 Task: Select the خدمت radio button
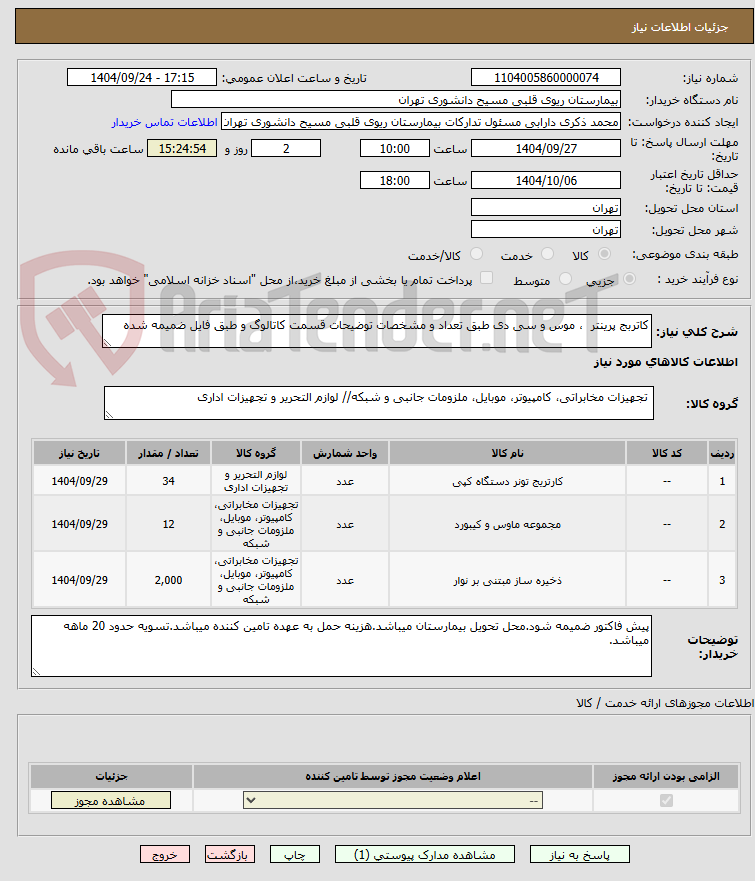(x=547, y=254)
